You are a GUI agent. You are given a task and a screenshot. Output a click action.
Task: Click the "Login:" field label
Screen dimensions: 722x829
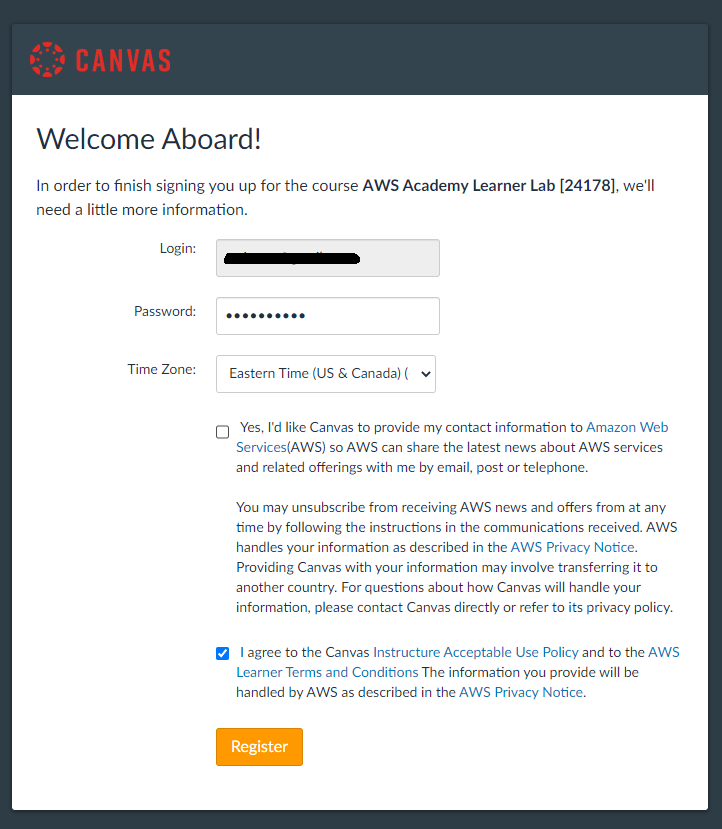pos(177,248)
